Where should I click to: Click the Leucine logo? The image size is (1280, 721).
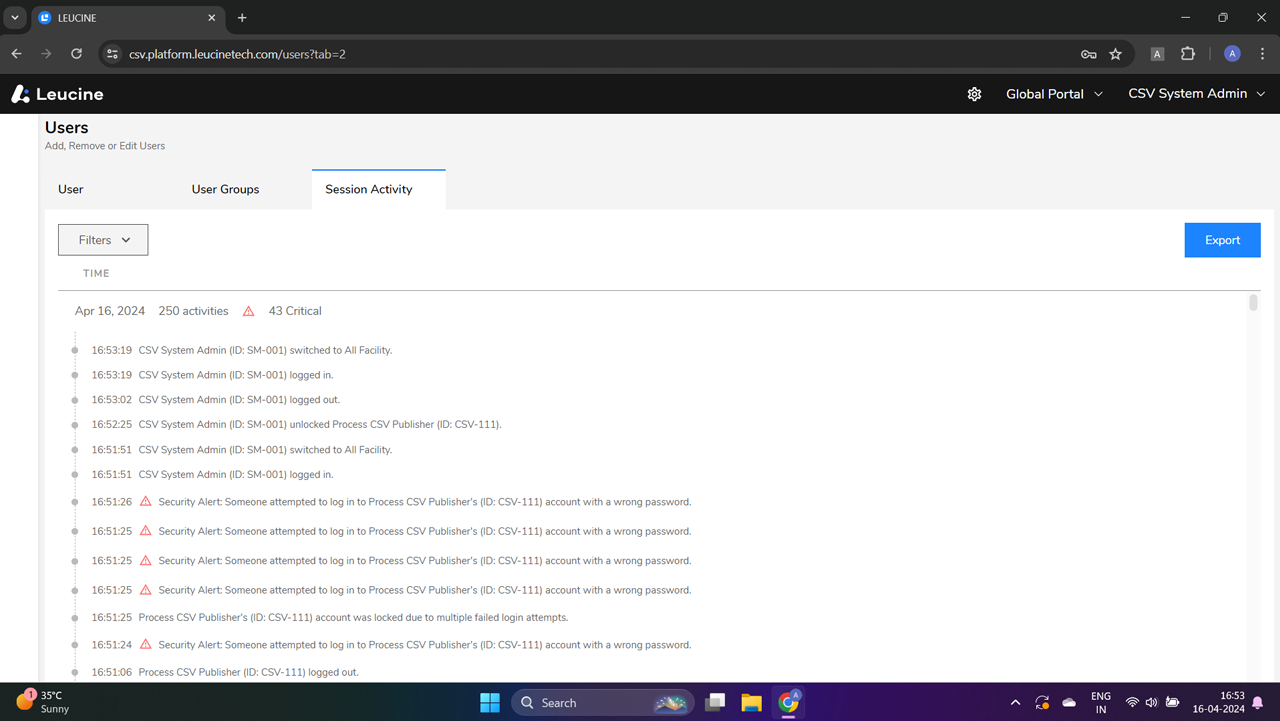(57, 94)
